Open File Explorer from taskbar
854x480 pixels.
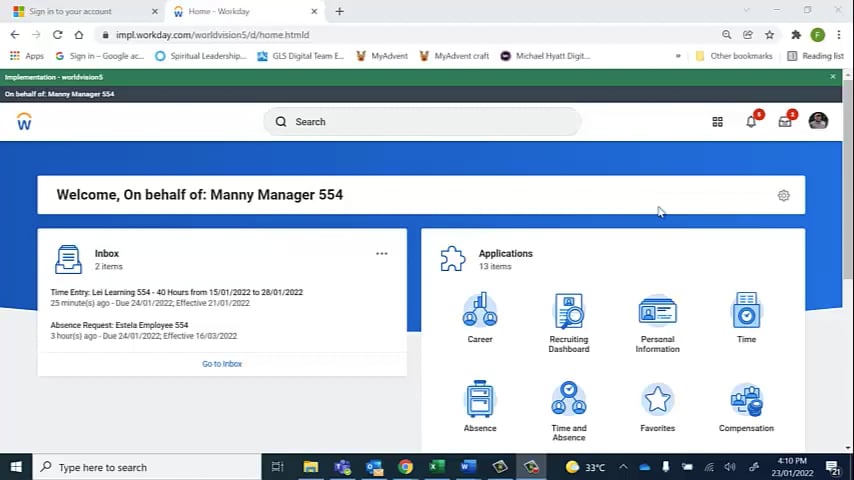point(310,467)
